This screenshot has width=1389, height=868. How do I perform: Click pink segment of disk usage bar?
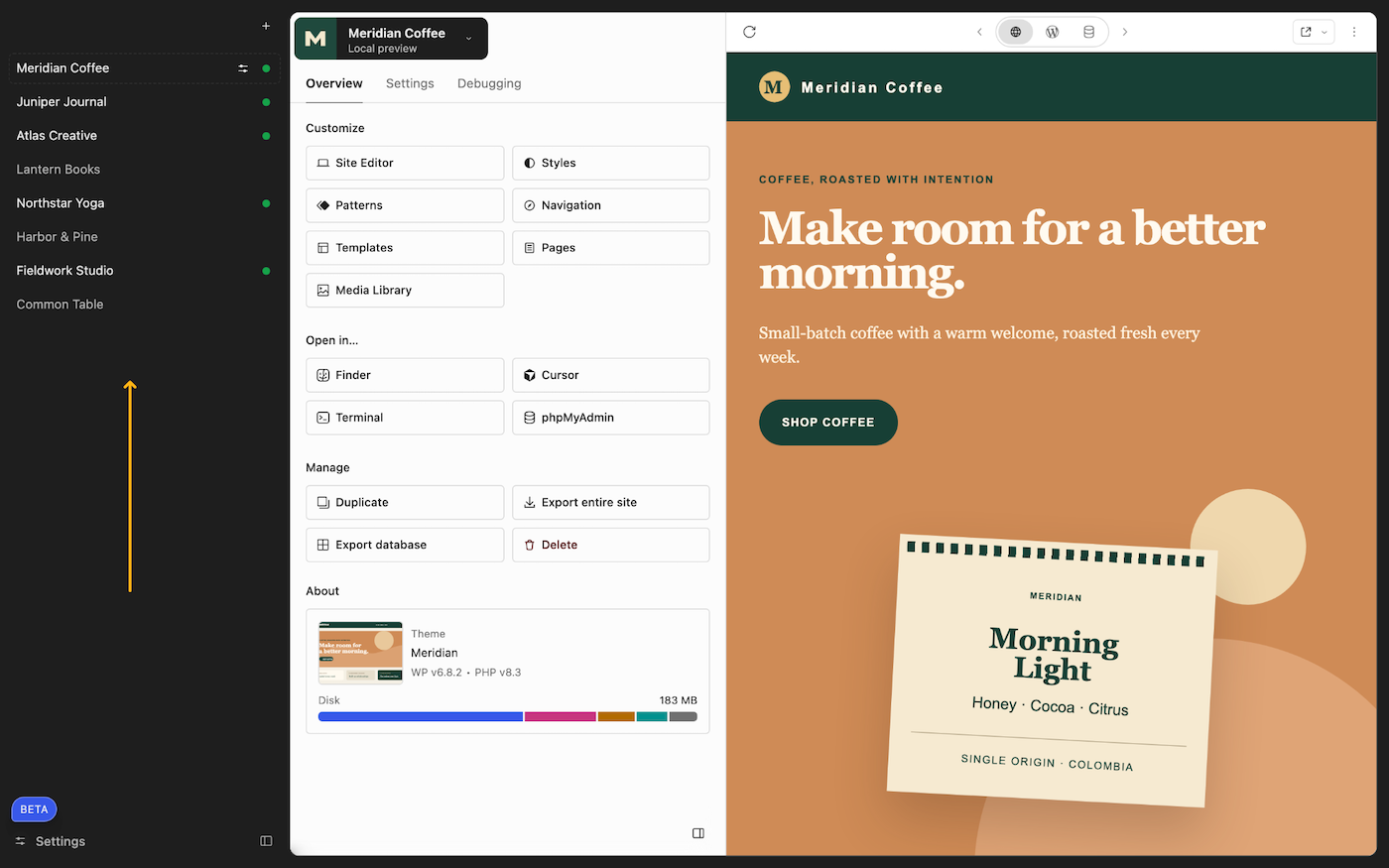561,716
